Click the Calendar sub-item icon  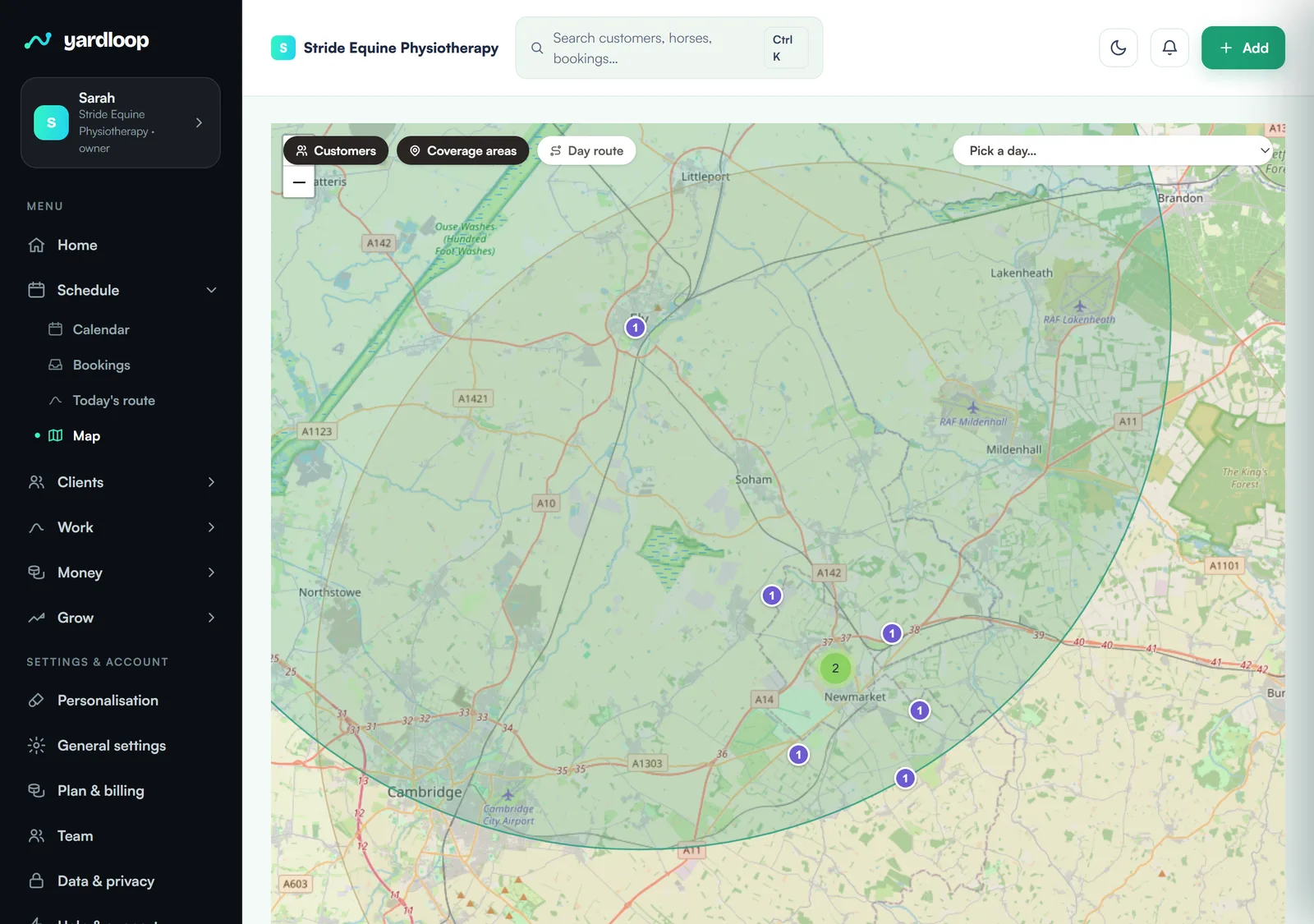[56, 329]
